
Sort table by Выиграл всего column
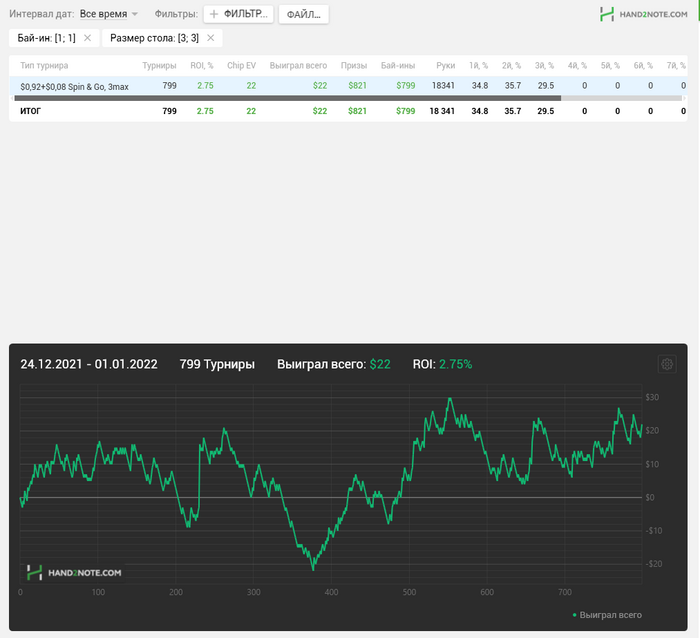298,65
